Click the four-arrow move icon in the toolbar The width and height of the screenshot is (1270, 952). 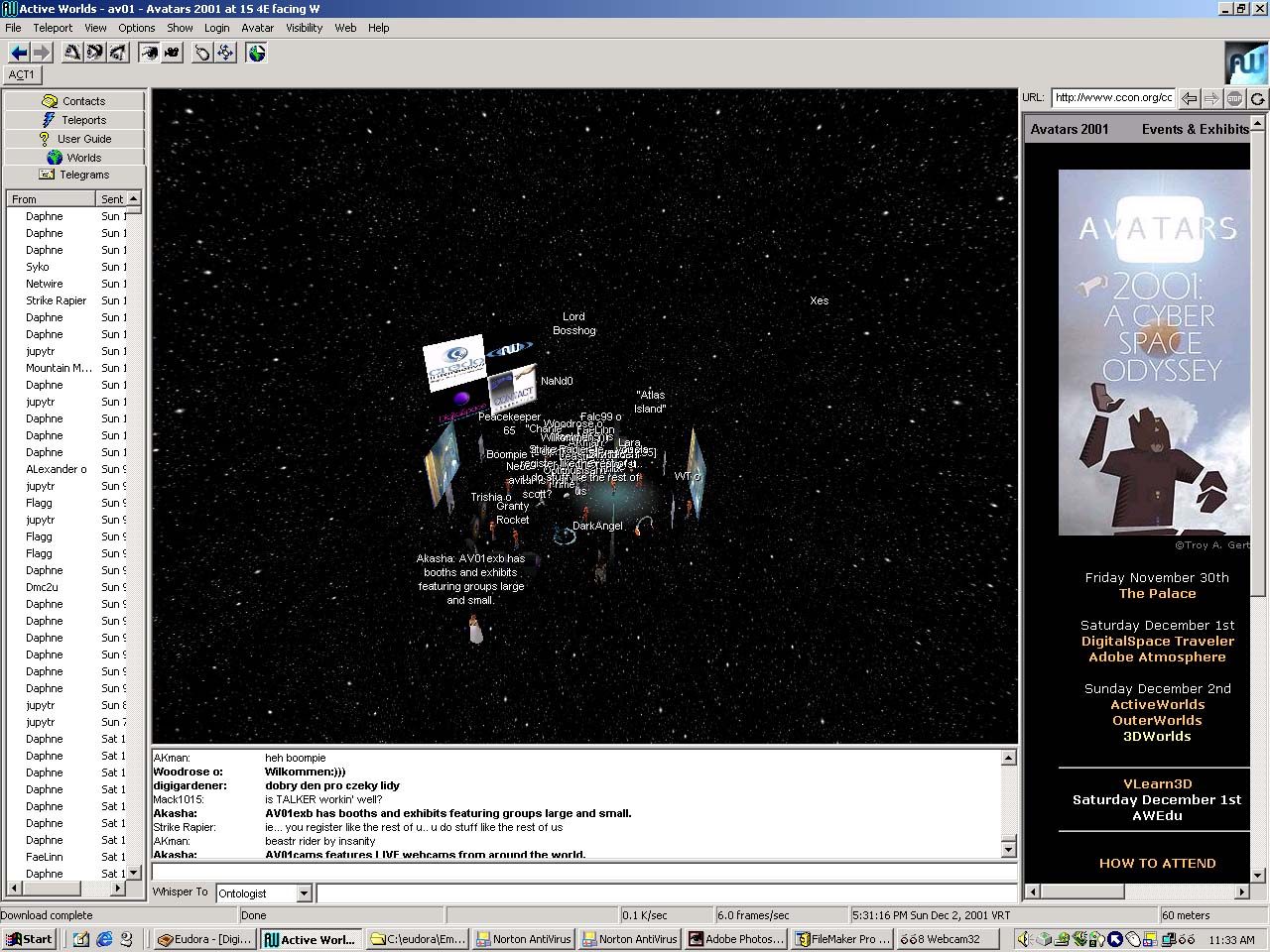(x=225, y=53)
